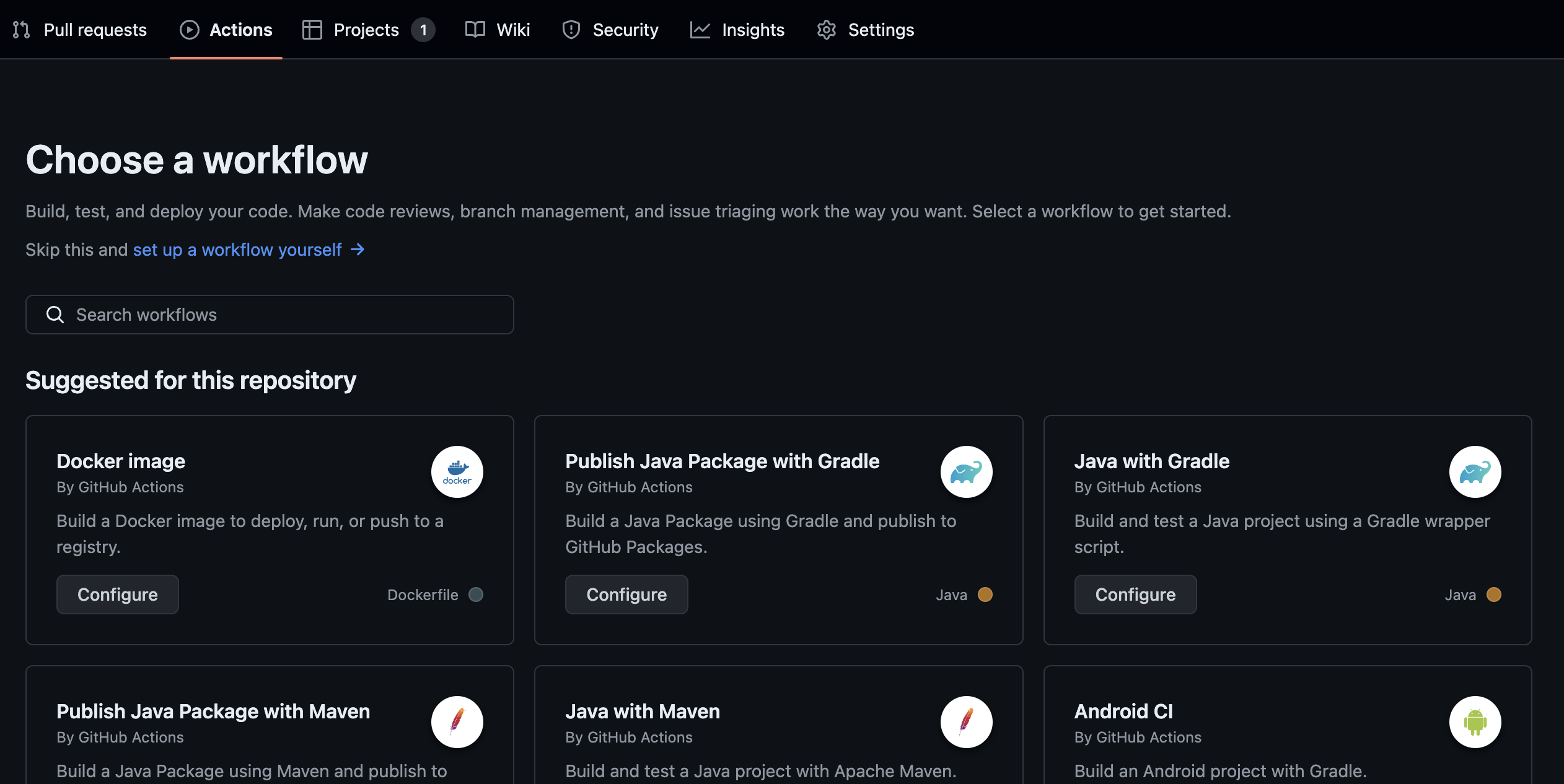Image resolution: width=1564 pixels, height=784 pixels.
Task: Click the search magnifier in the workflows search bar
Action: 55,315
